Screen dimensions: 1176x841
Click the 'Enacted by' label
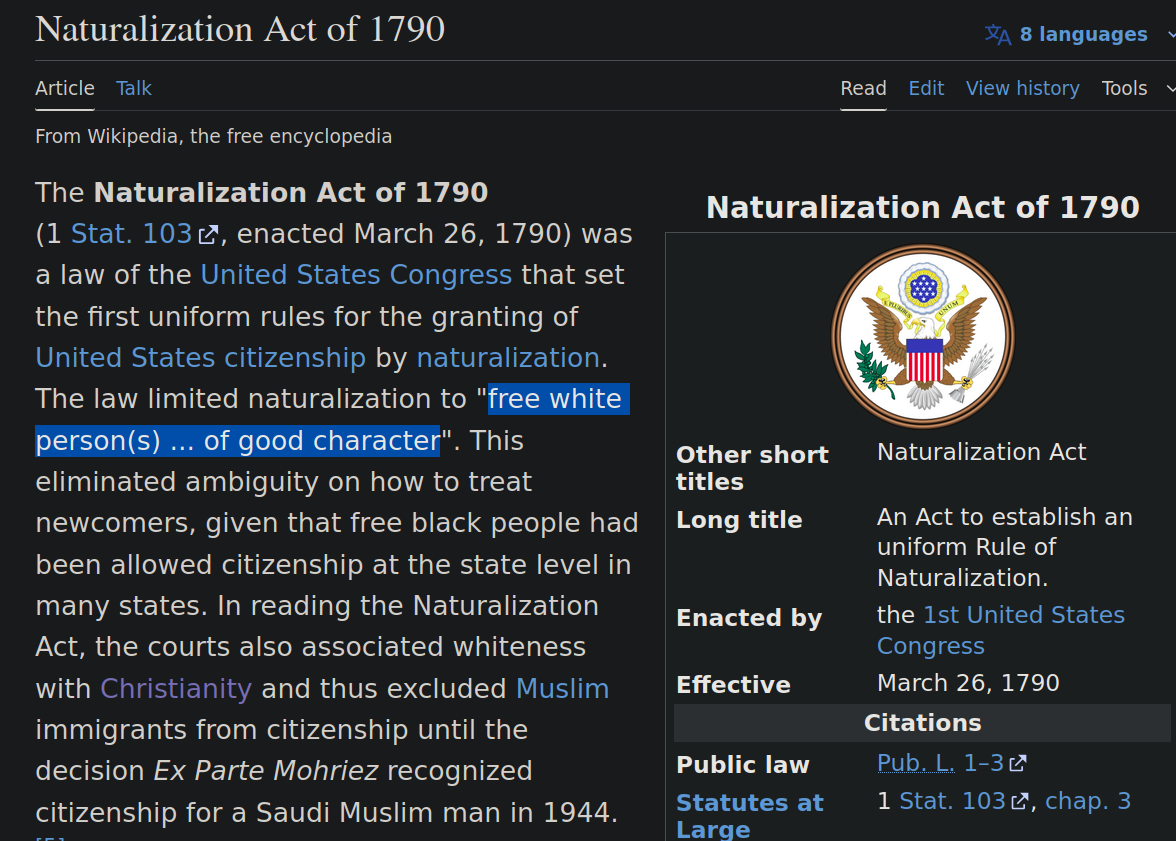coord(749,618)
